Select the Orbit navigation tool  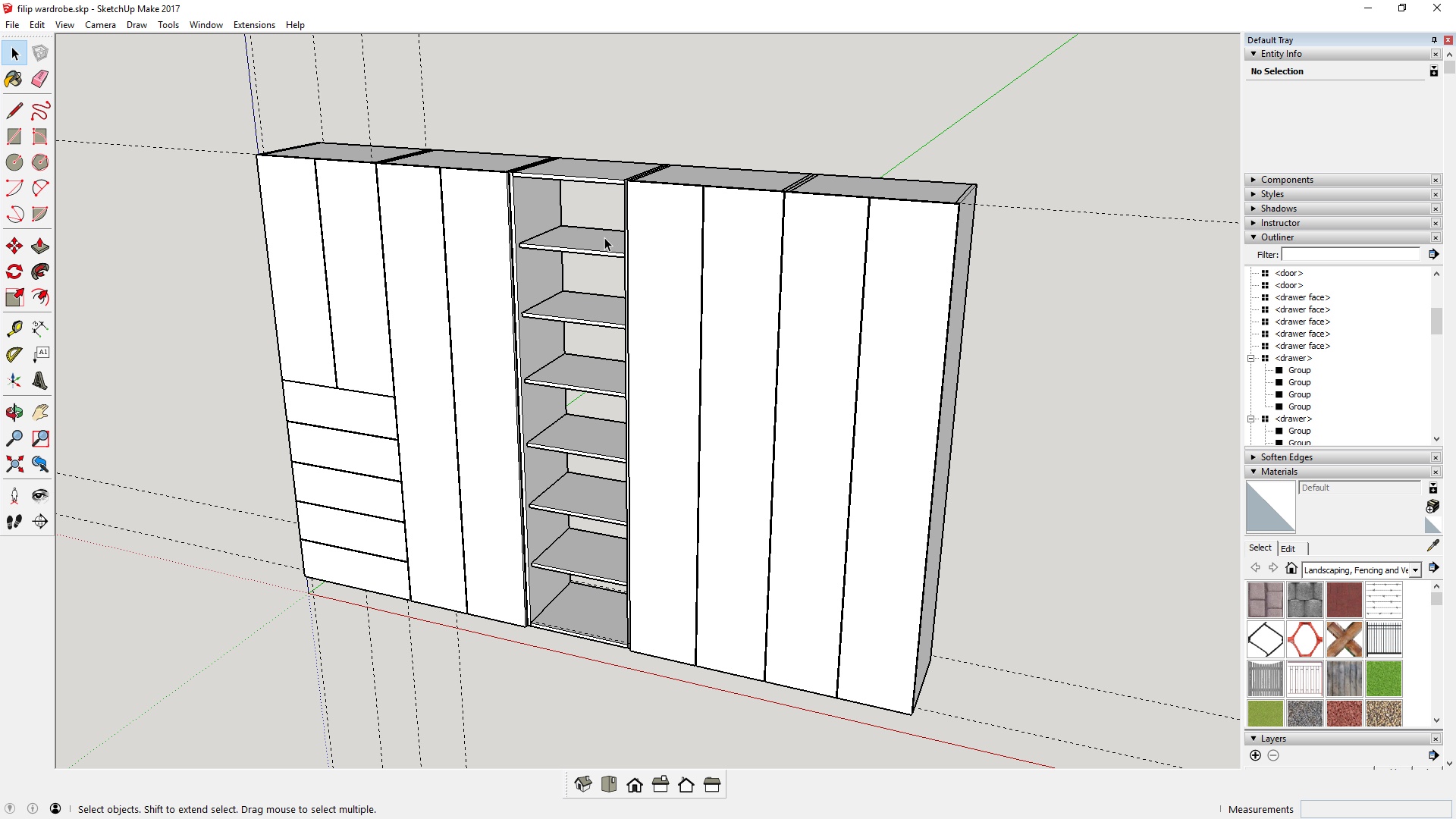point(14,413)
